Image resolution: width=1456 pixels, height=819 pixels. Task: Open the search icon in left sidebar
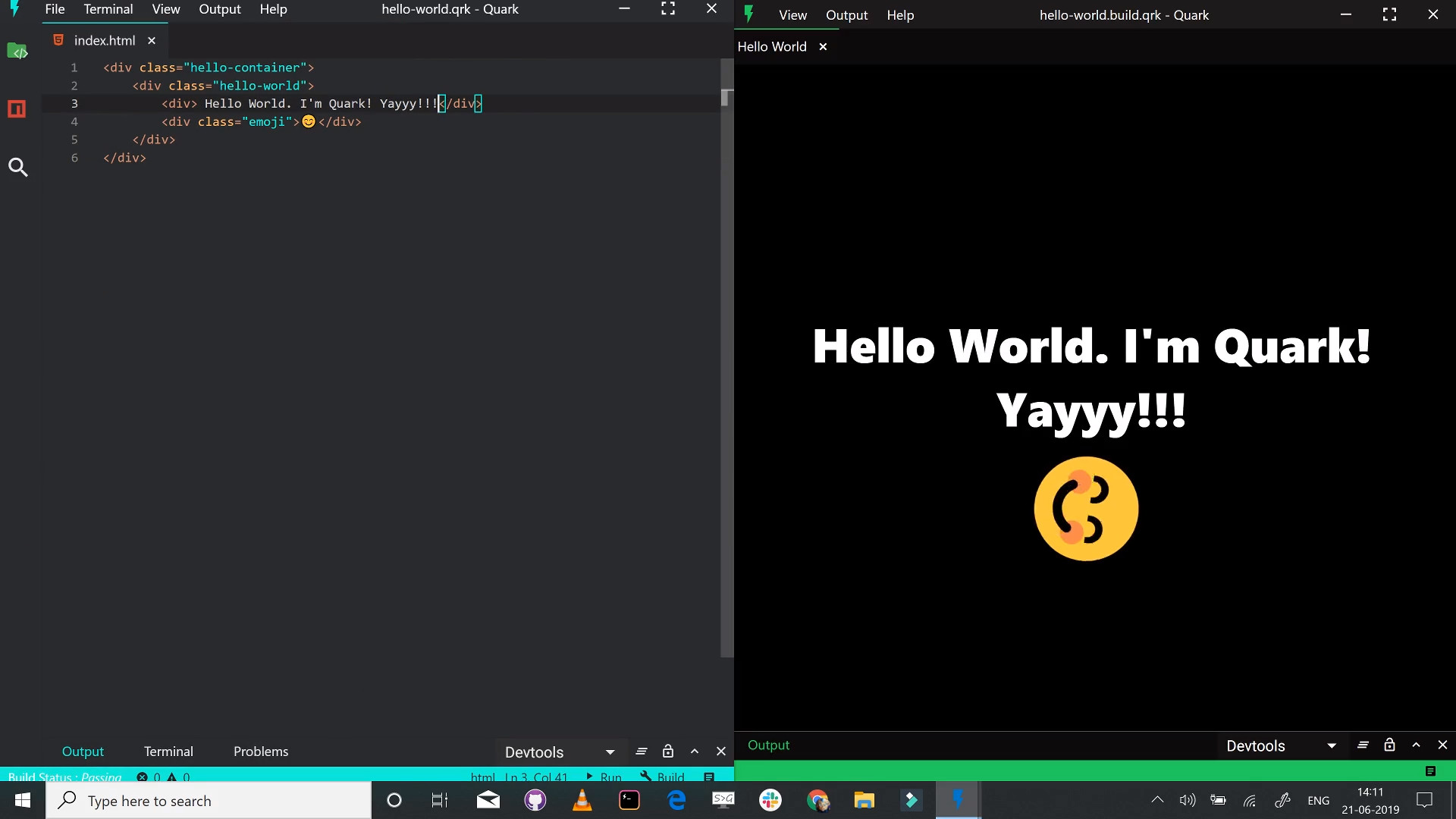click(x=18, y=168)
